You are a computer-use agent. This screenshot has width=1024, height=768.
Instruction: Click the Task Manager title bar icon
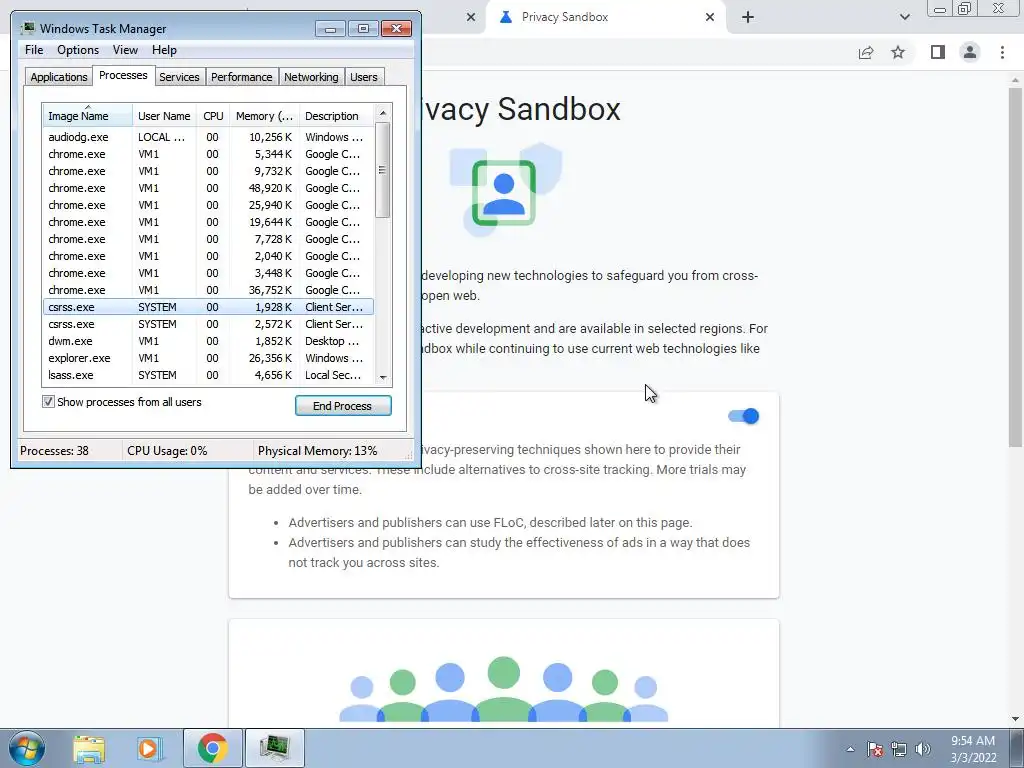pyautogui.click(x=27, y=28)
